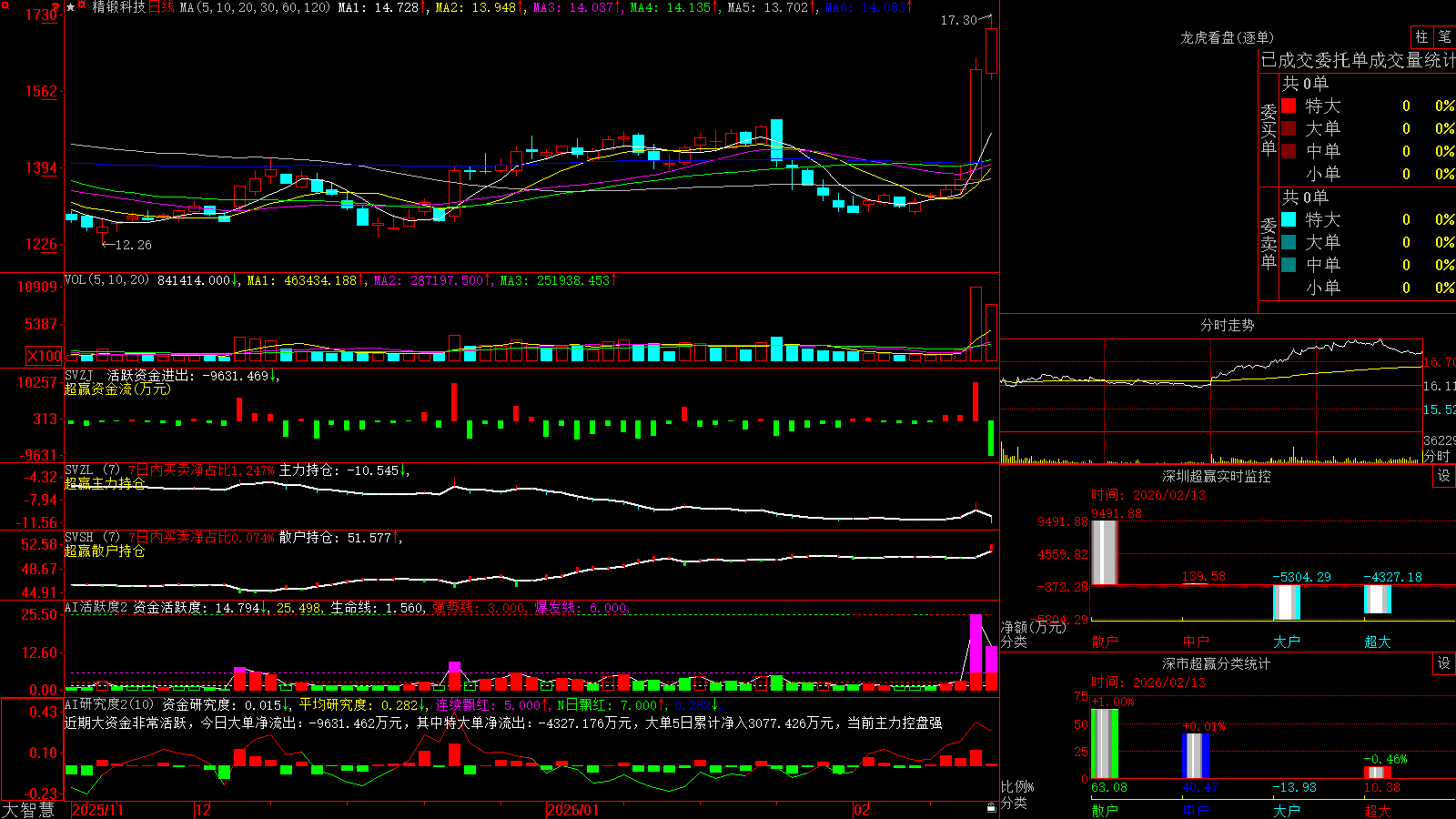Click the 大户 bar showing -5304.29
The width and height of the screenshot is (1456, 819).
[x=1286, y=602]
